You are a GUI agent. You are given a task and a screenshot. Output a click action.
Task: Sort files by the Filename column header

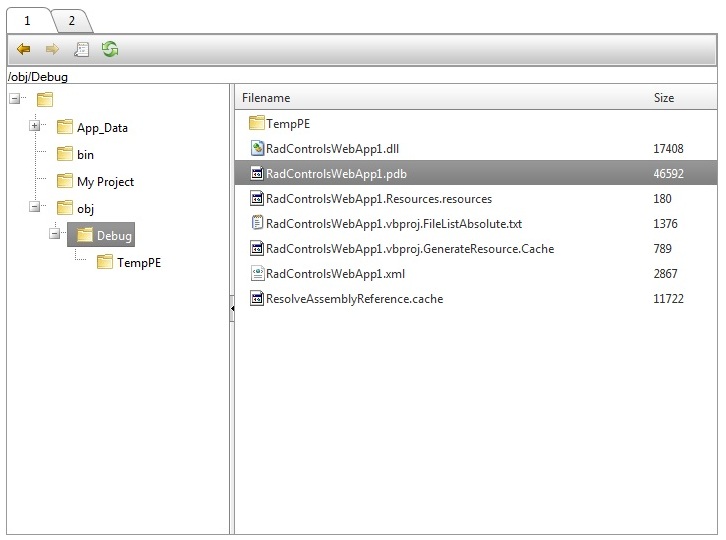[266, 98]
